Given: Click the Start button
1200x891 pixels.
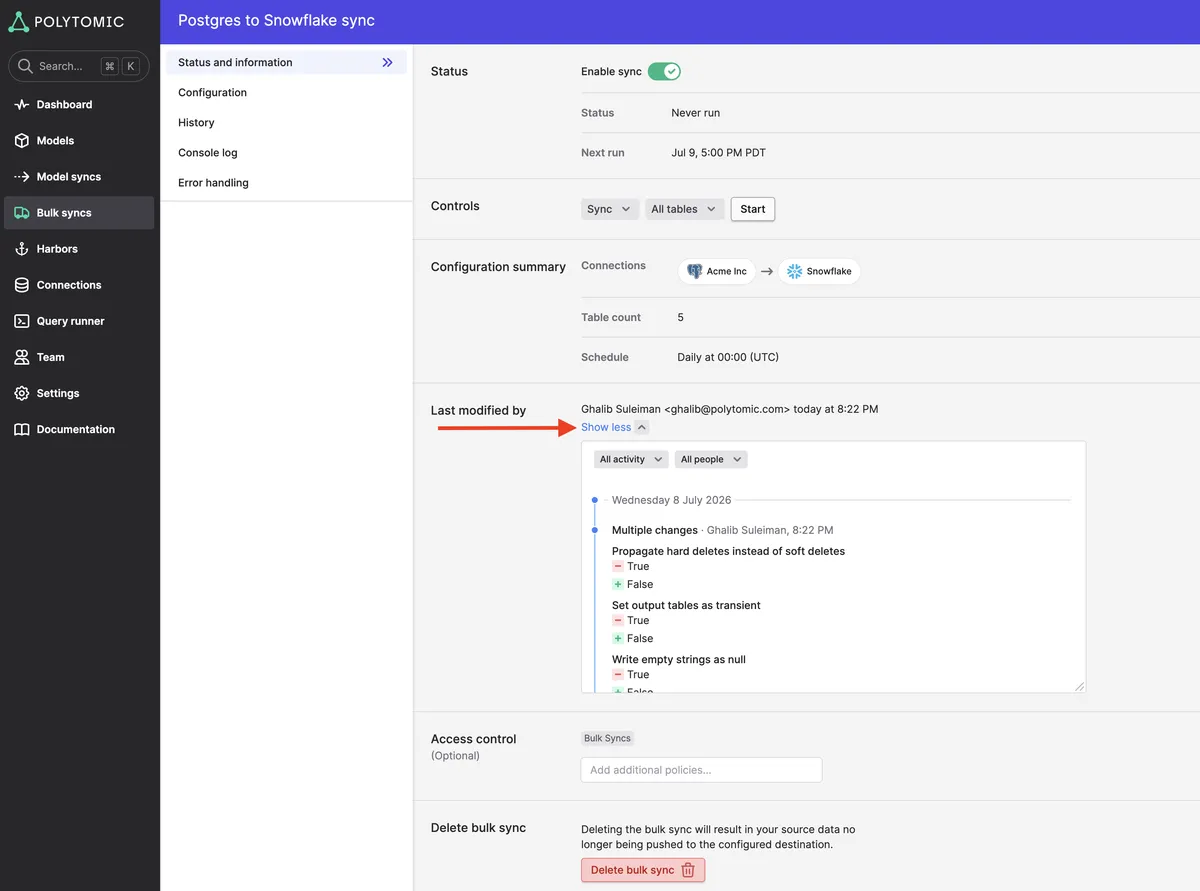Looking at the screenshot, I should pyautogui.click(x=753, y=209).
